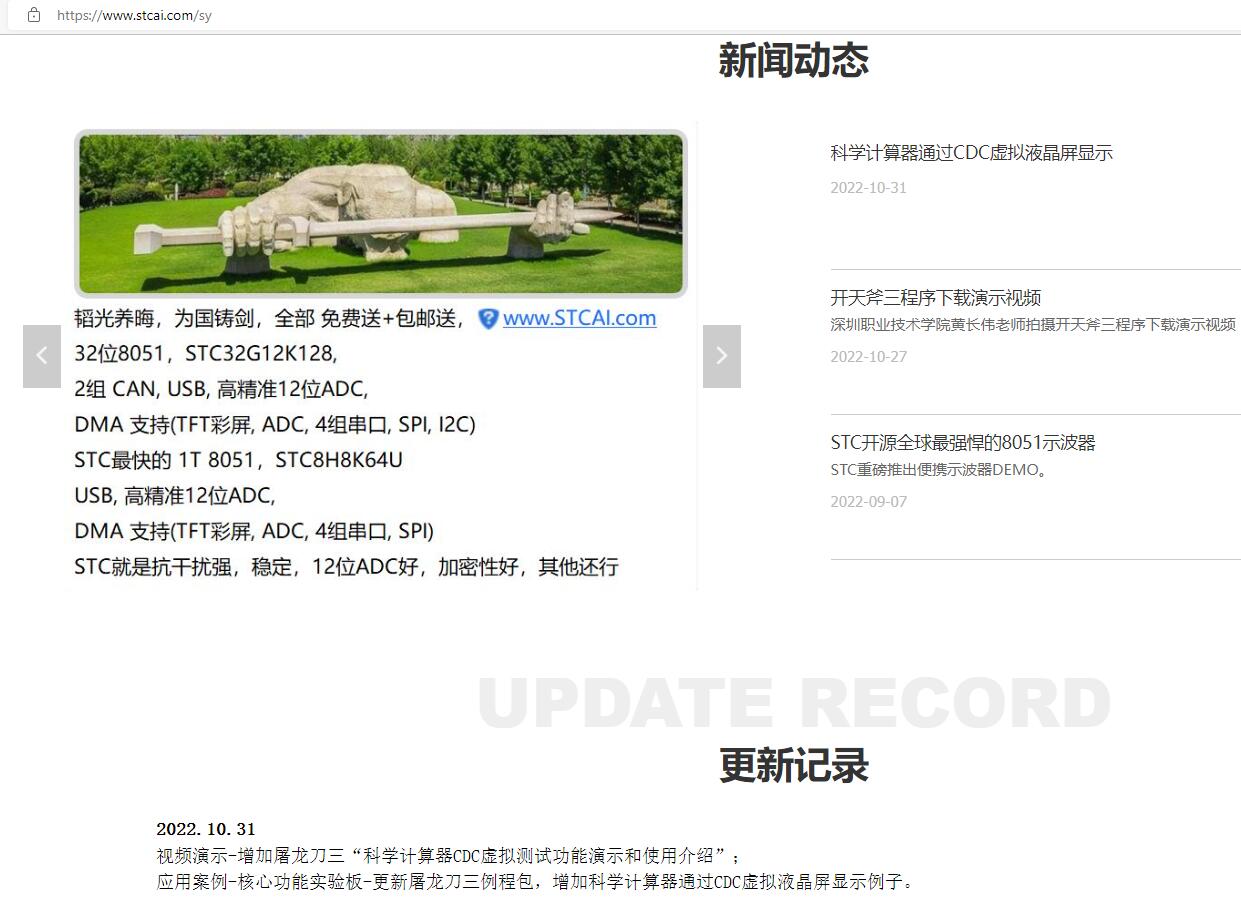Open news STC开源全球最强悍的8051示波器

[962, 443]
